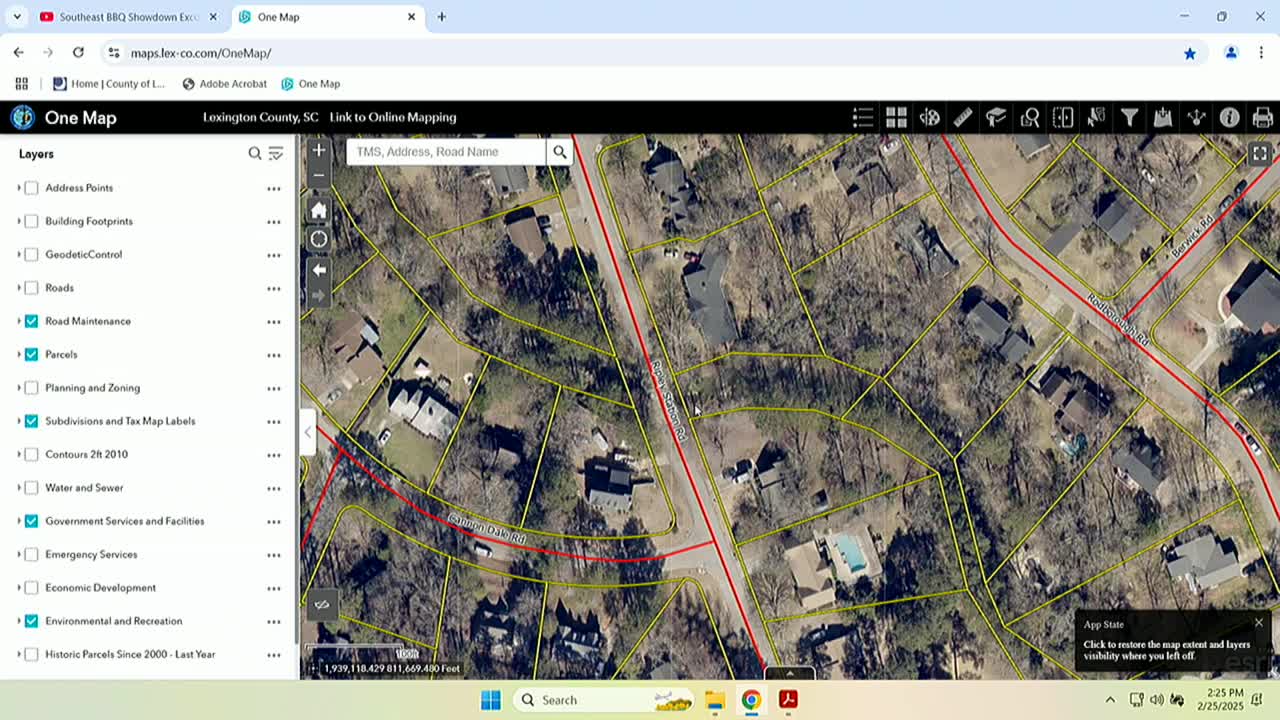The width and height of the screenshot is (1280, 720).
Task: Zoom in on the map
Action: pos(319,151)
